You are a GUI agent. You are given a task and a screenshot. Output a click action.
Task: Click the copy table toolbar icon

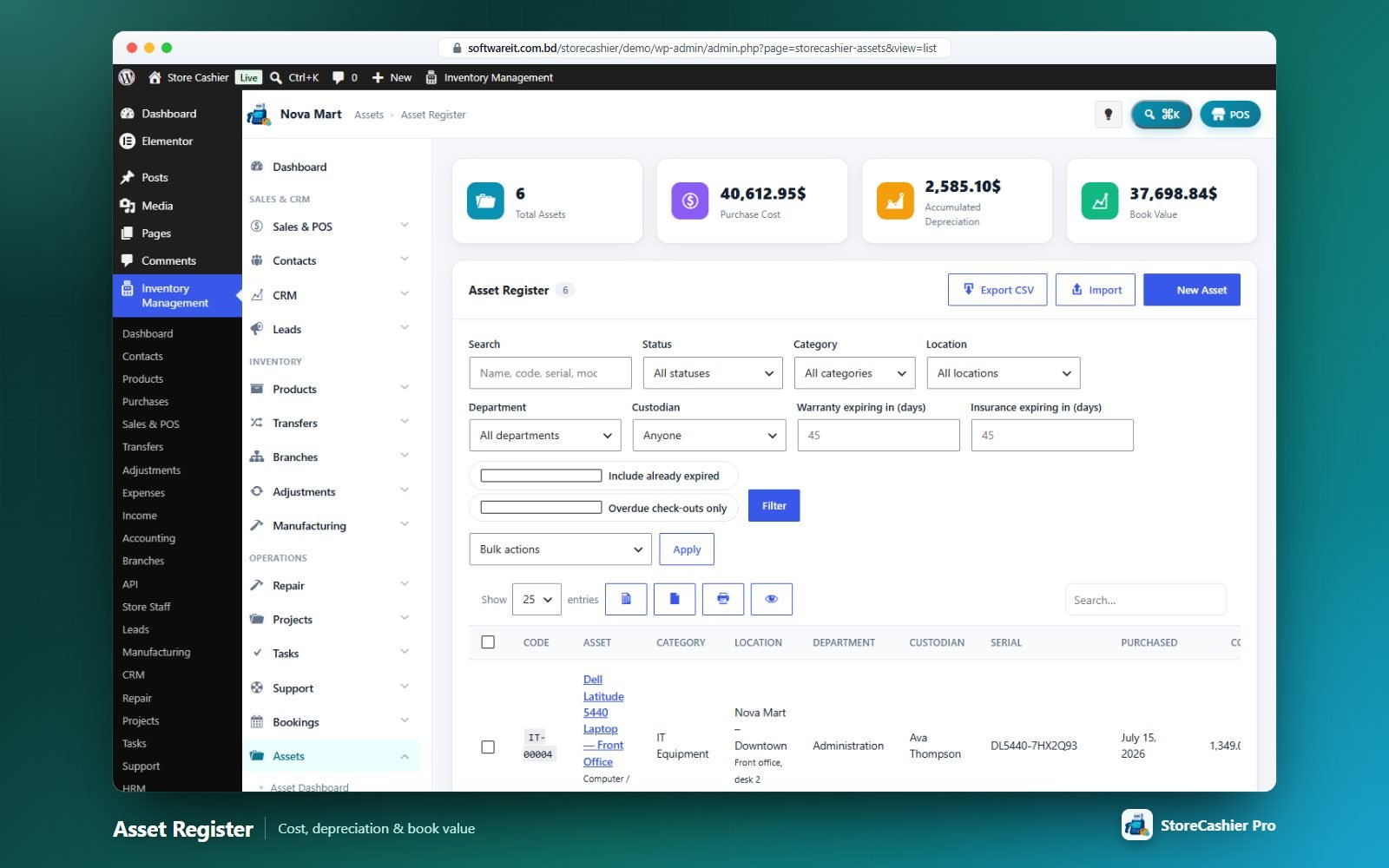coord(626,599)
